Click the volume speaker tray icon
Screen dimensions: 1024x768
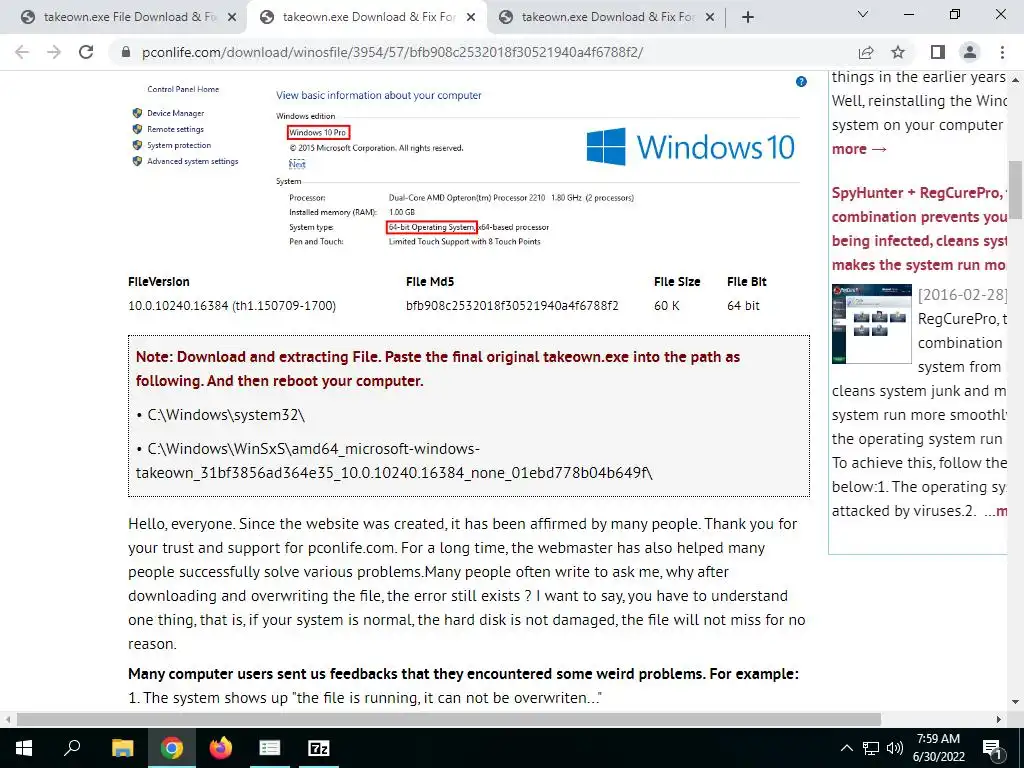click(895, 748)
